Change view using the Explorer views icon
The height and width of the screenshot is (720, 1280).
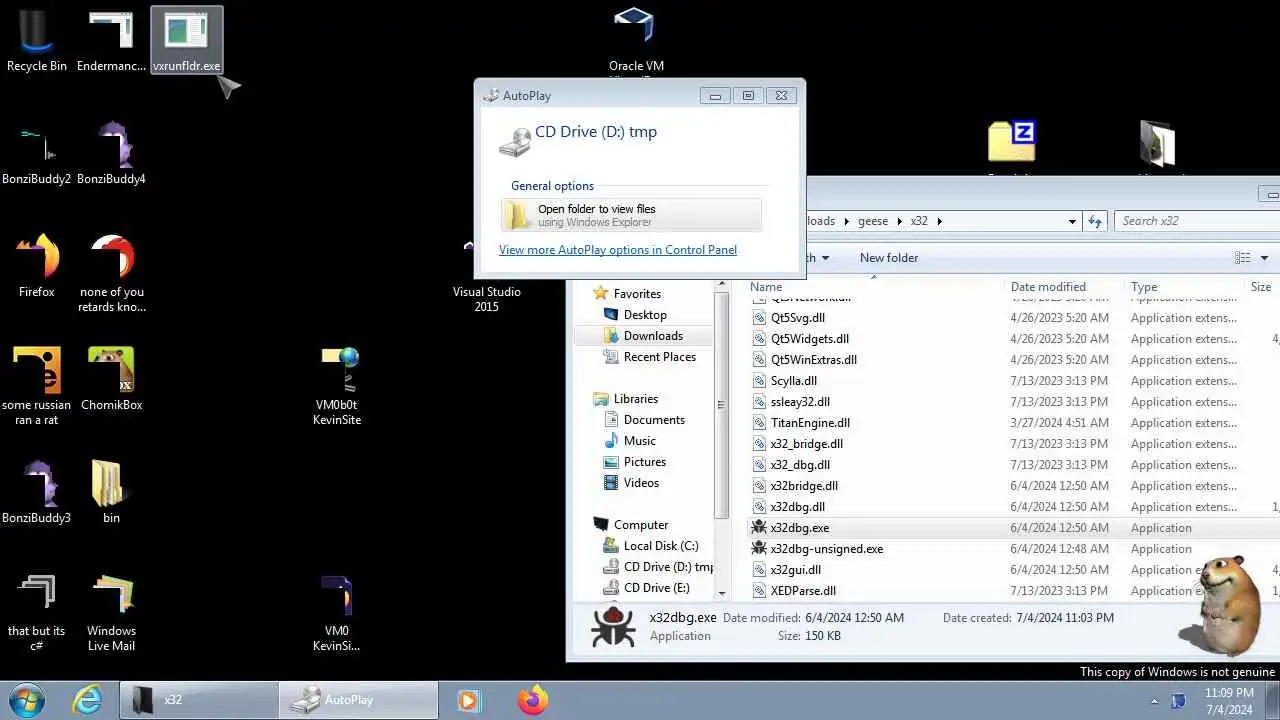[1243, 258]
